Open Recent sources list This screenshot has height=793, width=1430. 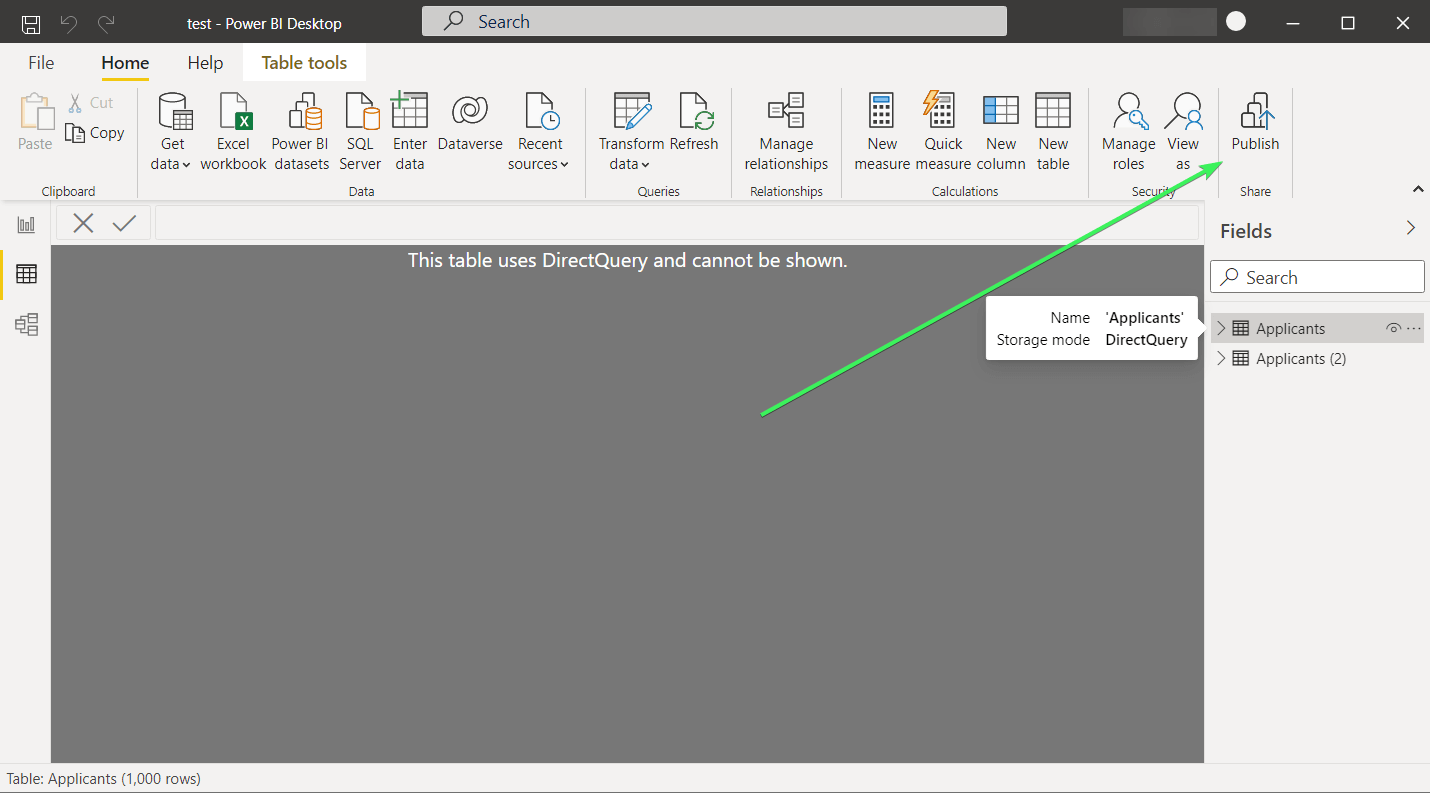click(x=540, y=133)
